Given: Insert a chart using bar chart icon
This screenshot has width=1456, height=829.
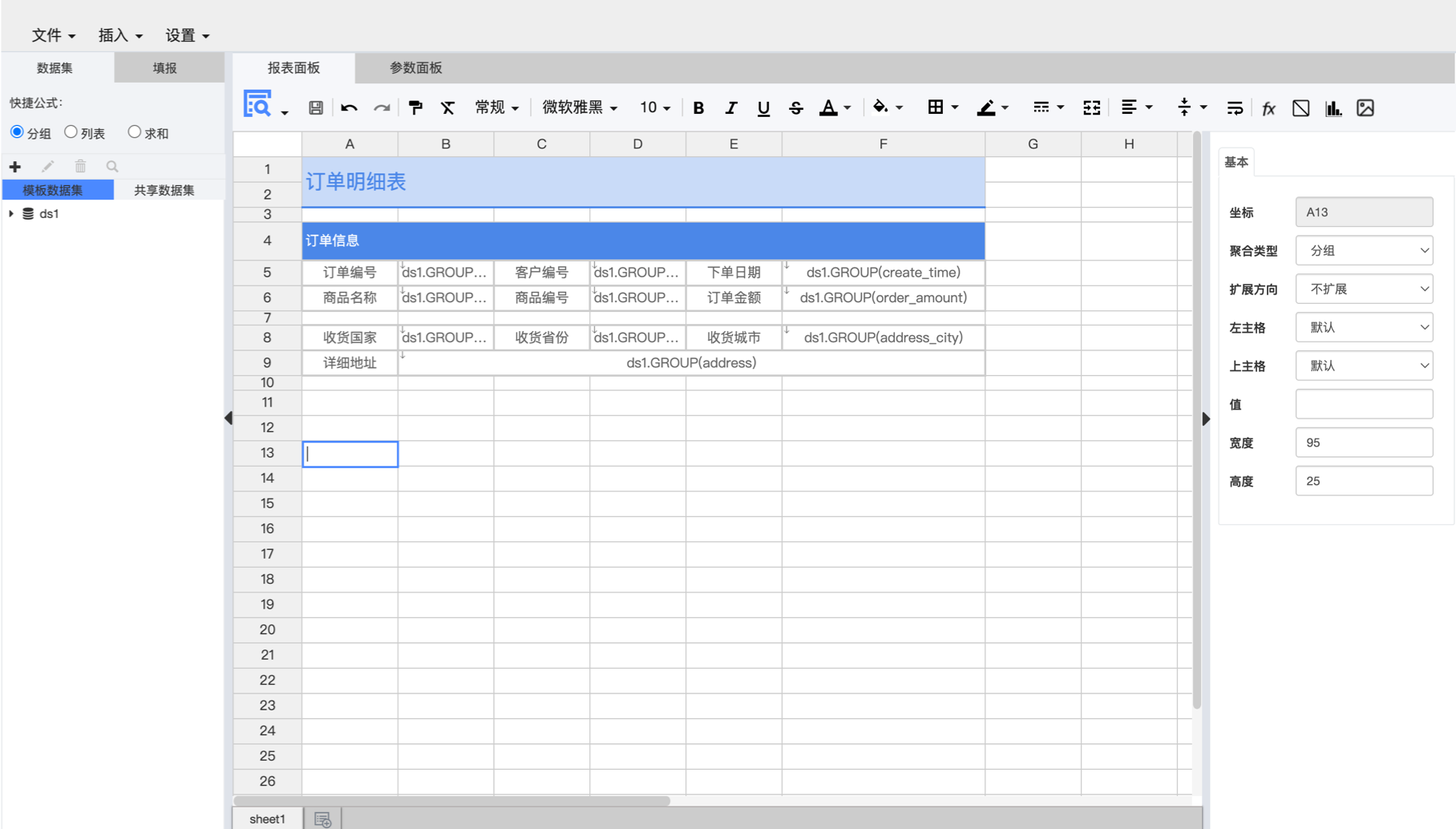Looking at the screenshot, I should click(1333, 107).
